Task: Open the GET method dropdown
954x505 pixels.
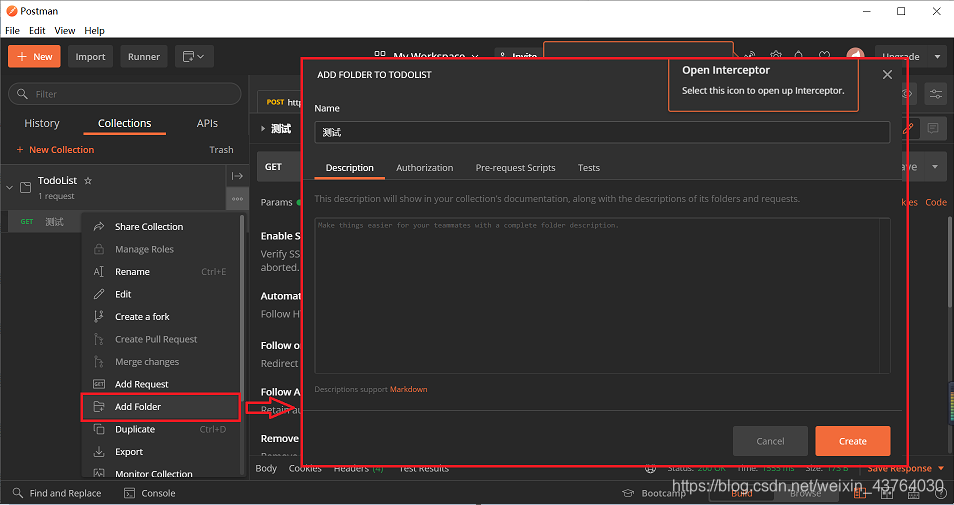Action: pyautogui.click(x=280, y=167)
